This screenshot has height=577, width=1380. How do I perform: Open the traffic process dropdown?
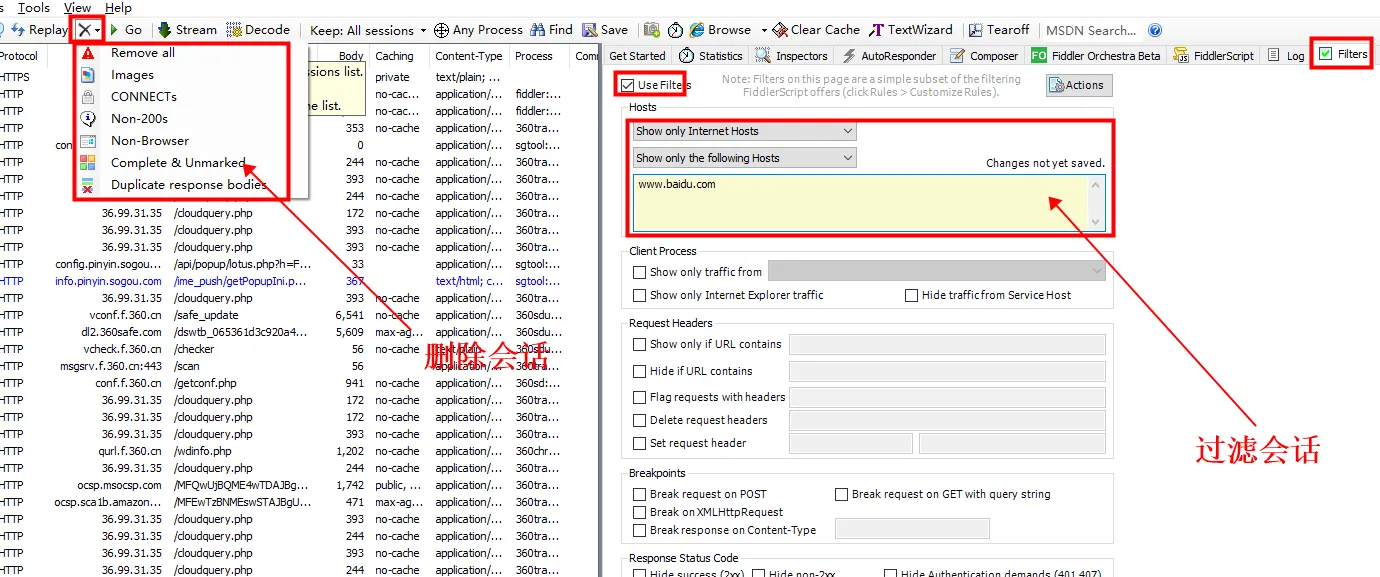tap(937, 272)
